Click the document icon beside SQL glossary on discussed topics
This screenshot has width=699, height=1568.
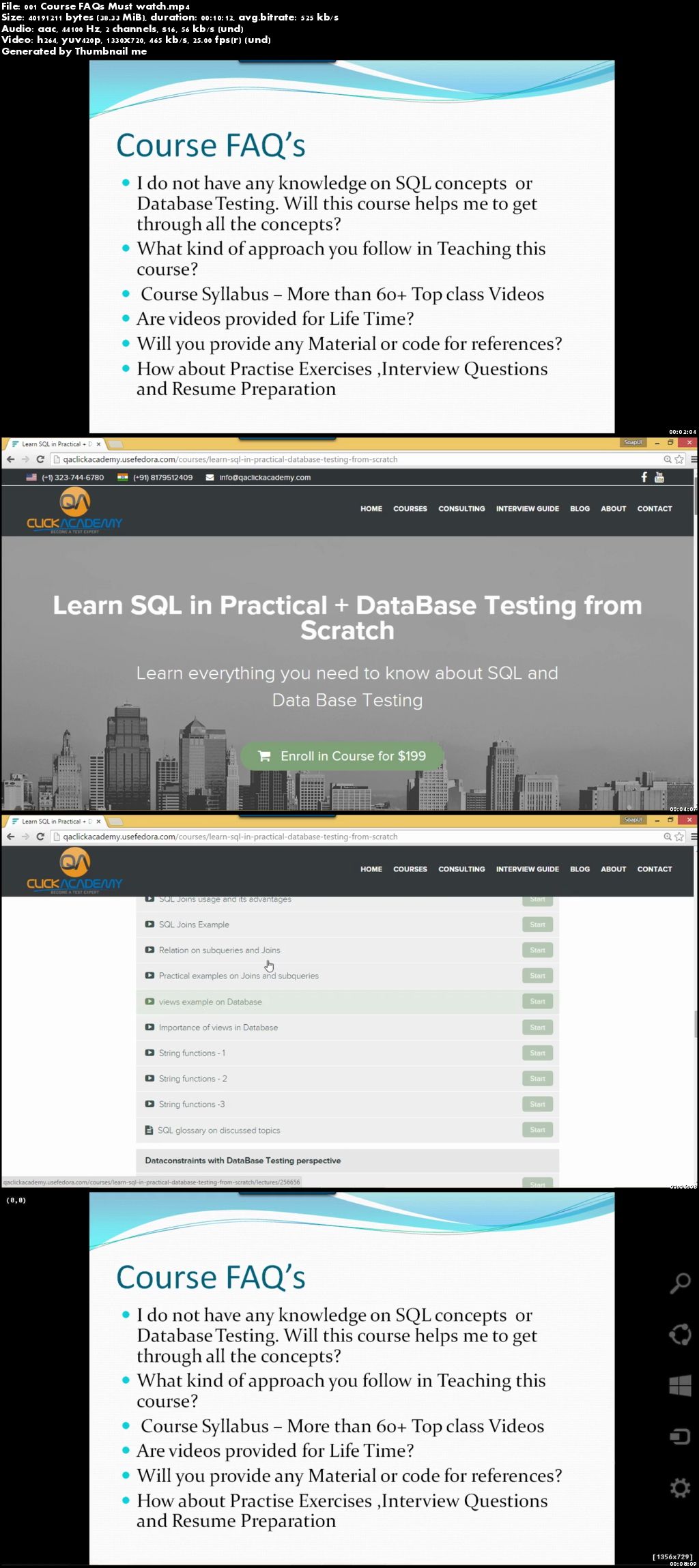pos(149,1130)
